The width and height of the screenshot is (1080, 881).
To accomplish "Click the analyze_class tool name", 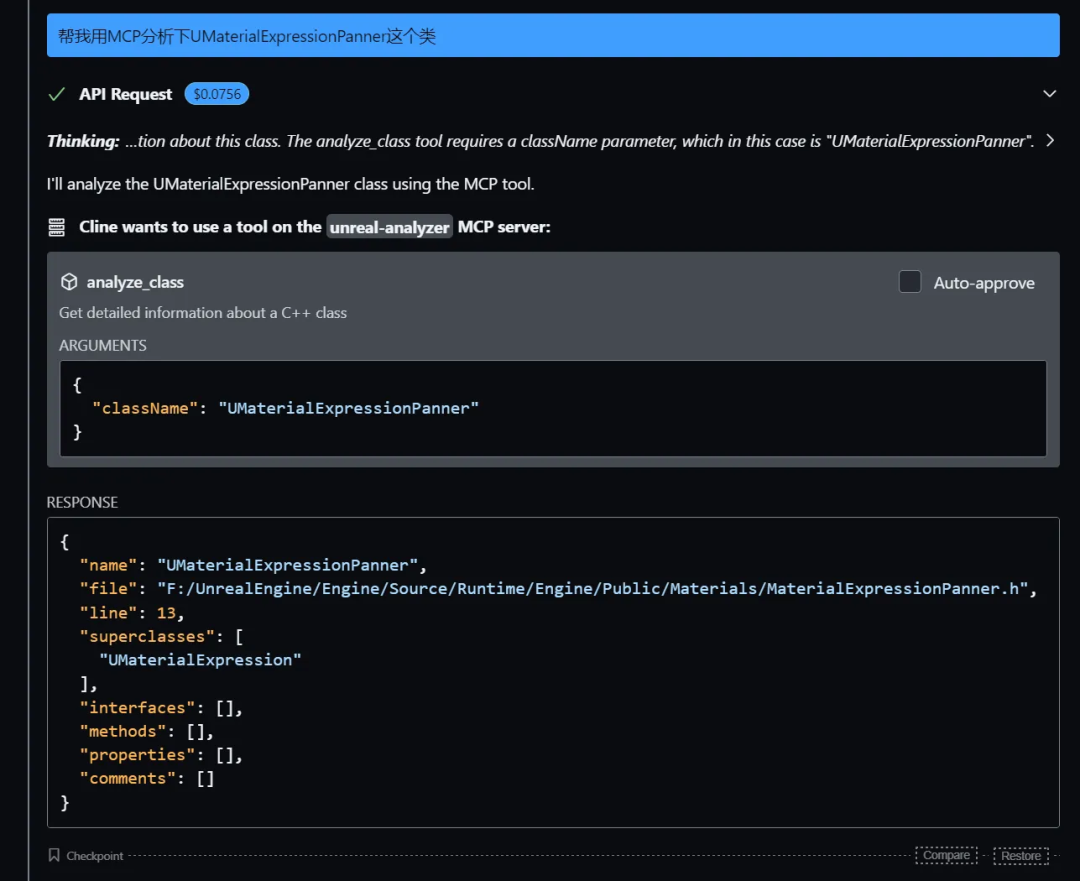I will (x=135, y=283).
